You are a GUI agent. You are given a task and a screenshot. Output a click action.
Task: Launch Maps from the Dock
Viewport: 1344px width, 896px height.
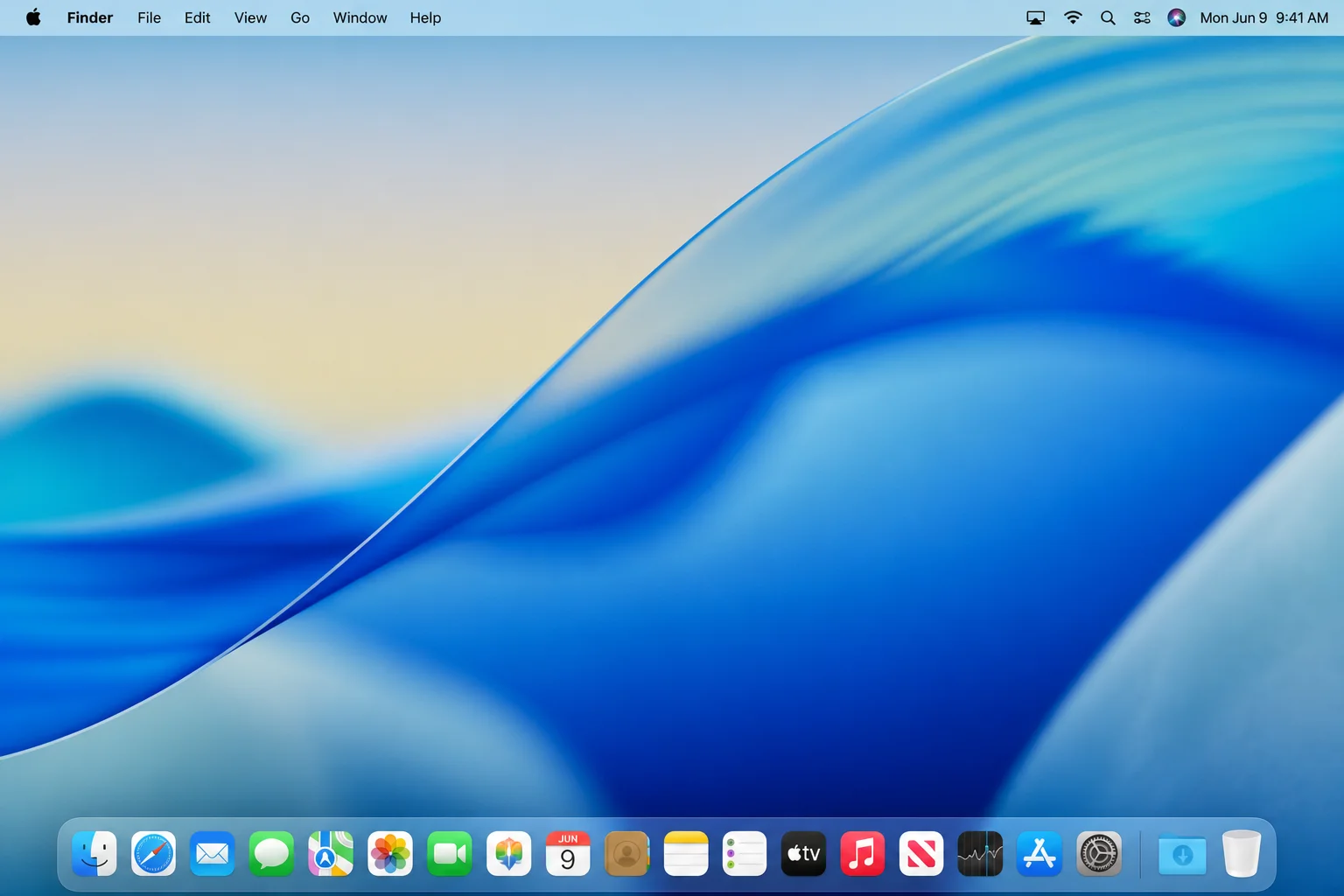coord(331,853)
